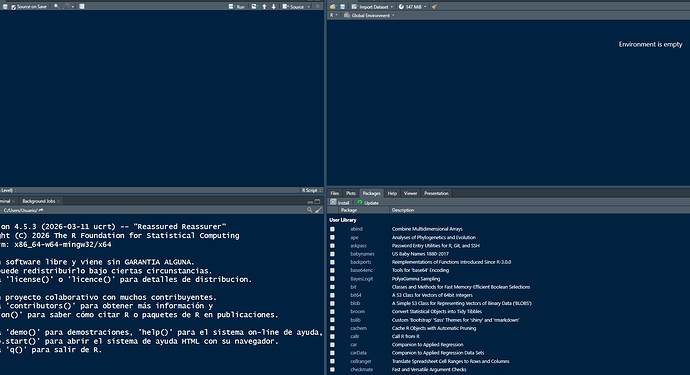Click the 'Companion to Applied Regression Data Sets' text
The width and height of the screenshot is (690, 375).
(x=438, y=353)
